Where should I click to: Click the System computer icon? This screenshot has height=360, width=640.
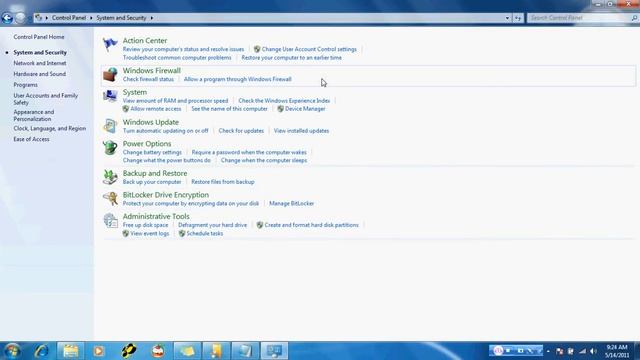click(110, 96)
